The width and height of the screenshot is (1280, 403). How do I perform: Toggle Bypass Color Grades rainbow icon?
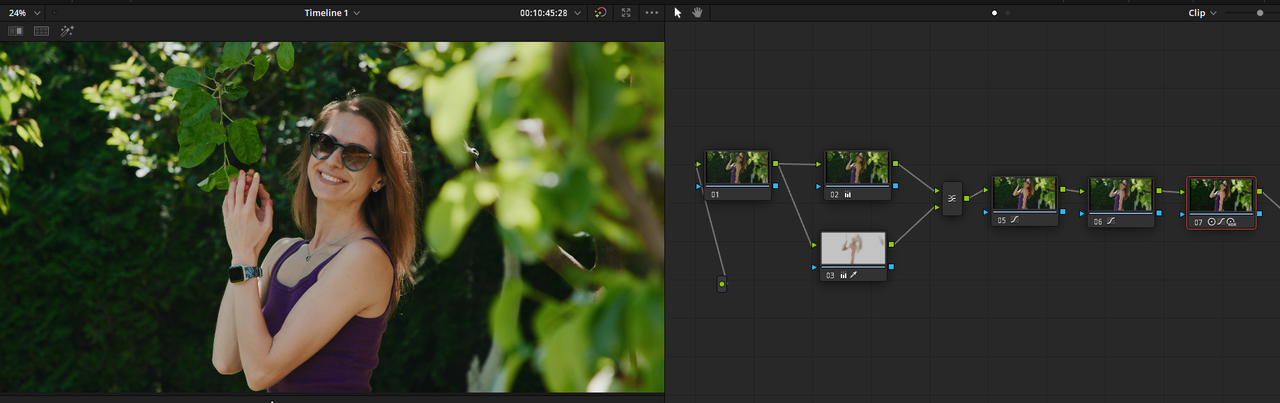pyautogui.click(x=600, y=13)
